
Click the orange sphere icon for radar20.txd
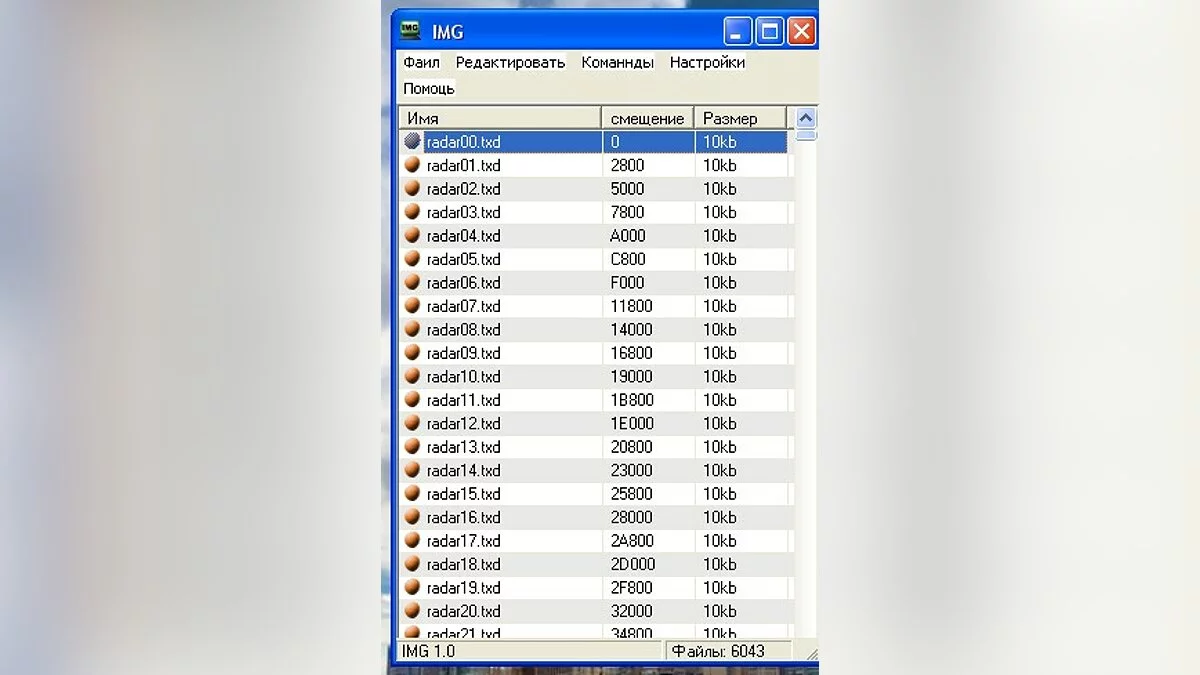[x=412, y=611]
